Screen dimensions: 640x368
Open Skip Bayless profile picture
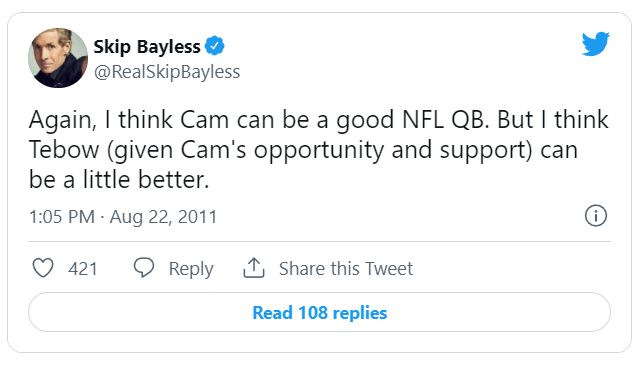point(58,58)
